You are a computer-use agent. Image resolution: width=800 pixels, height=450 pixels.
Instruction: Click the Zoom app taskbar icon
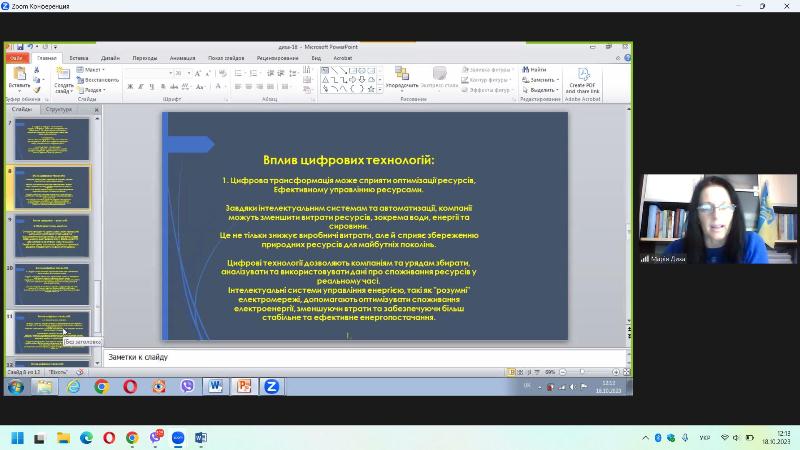179,437
